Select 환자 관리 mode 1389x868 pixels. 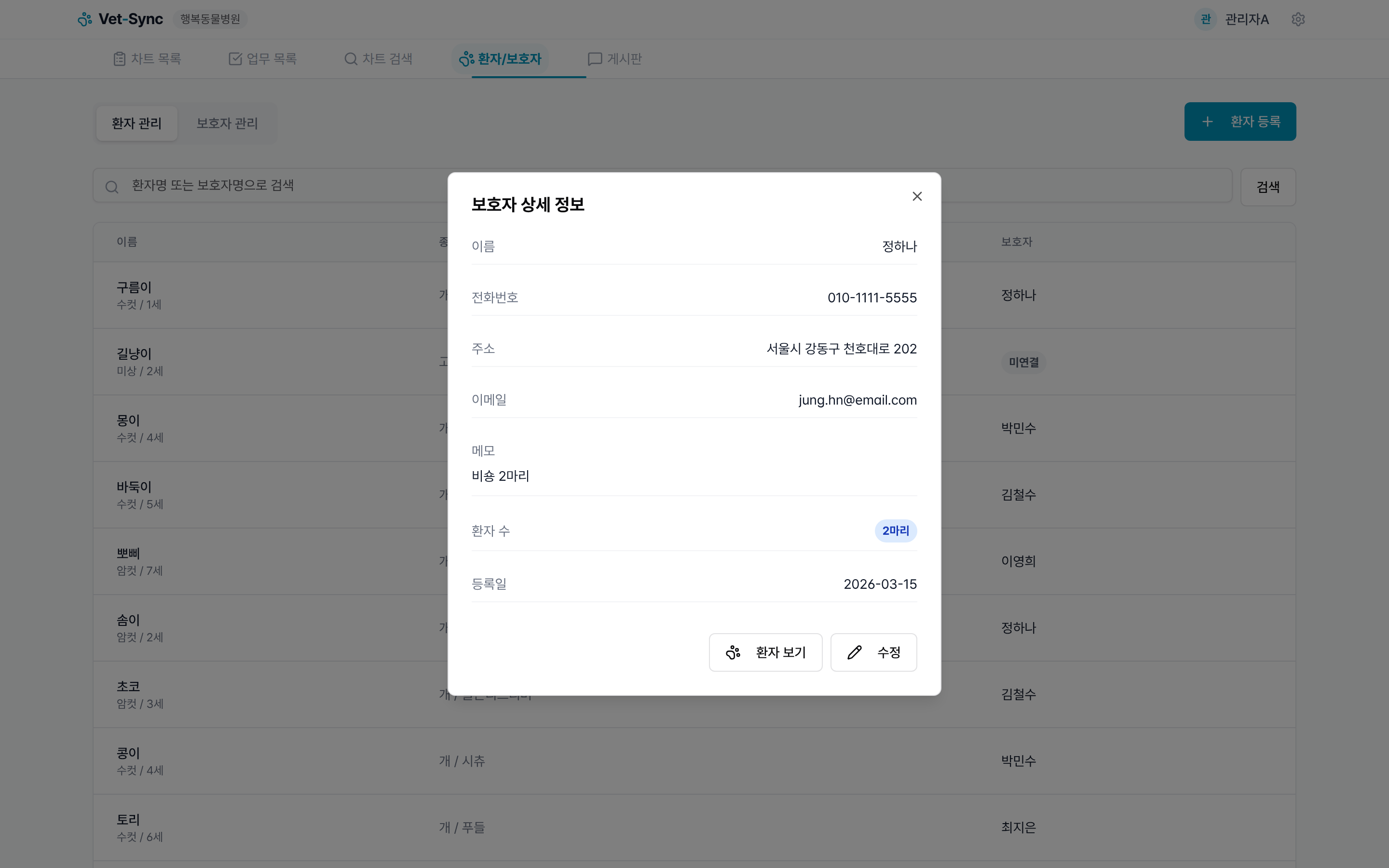(136, 123)
